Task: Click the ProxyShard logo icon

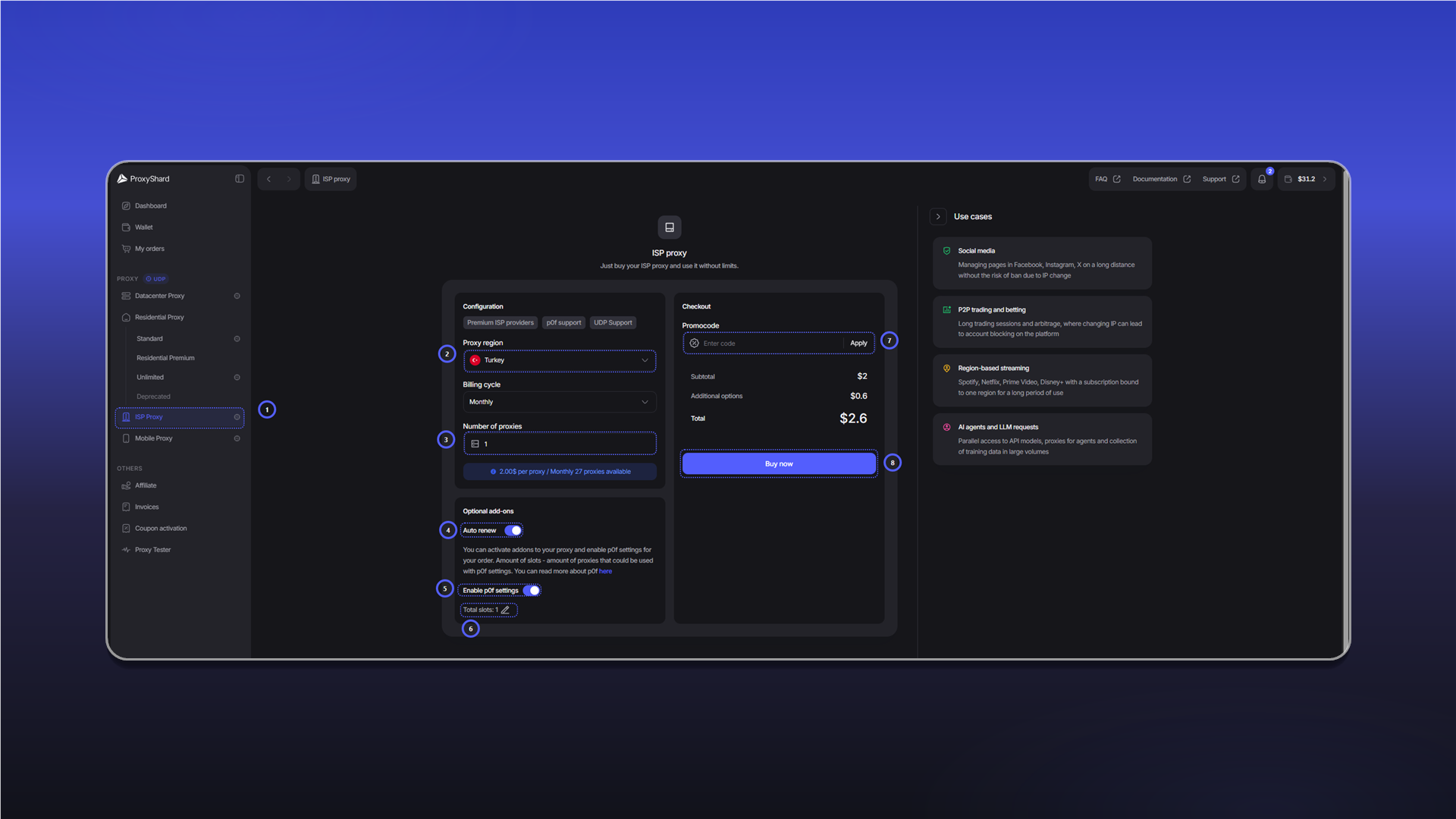Action: coord(122,179)
